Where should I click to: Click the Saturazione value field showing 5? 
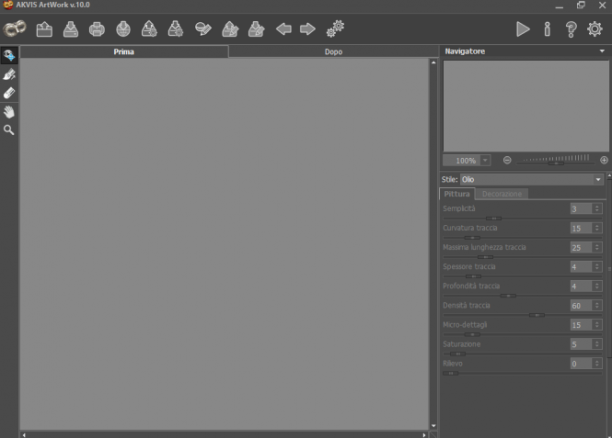pos(582,344)
